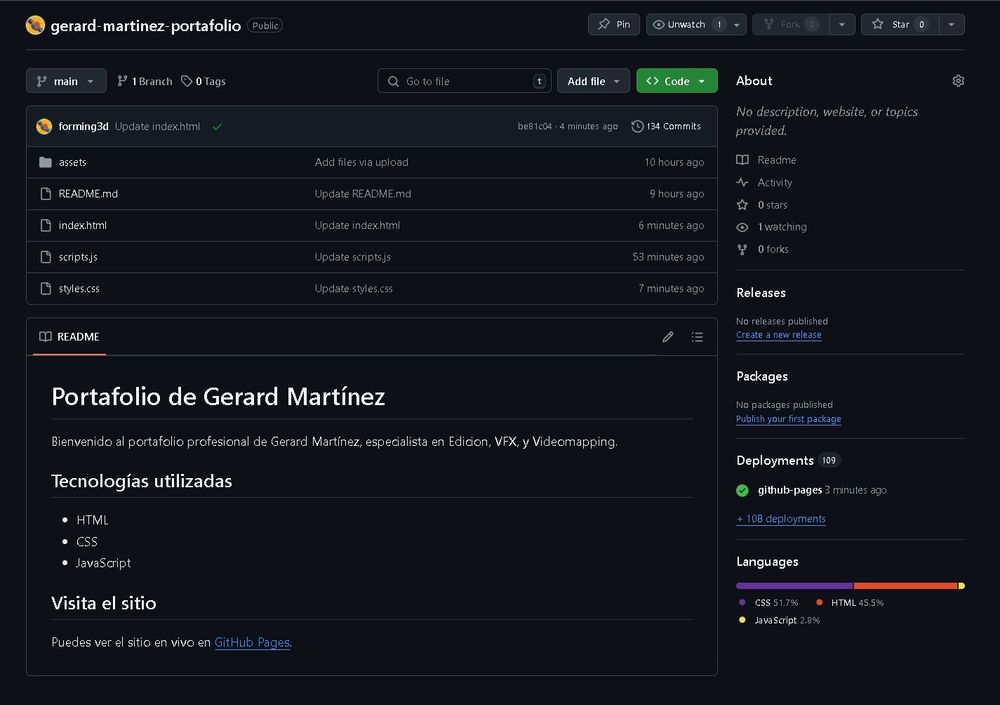The width and height of the screenshot is (1000, 705).
Task: Select the CSS 51.7% language entry
Action: (768, 602)
